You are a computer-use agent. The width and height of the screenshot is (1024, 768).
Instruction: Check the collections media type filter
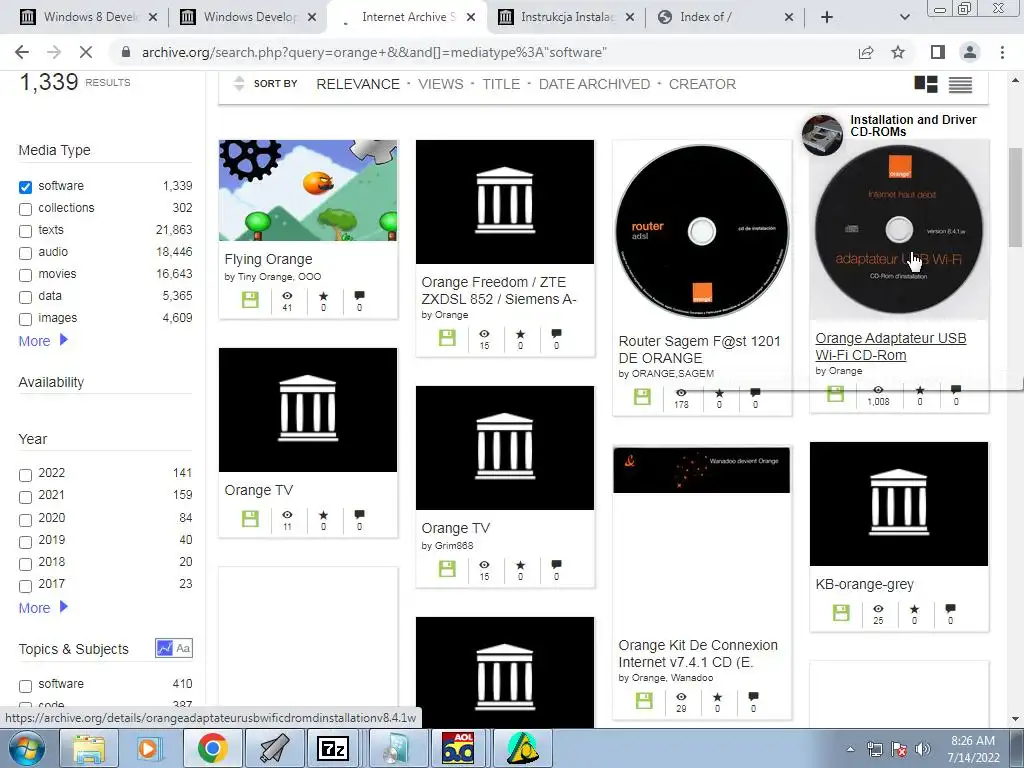pos(25,209)
